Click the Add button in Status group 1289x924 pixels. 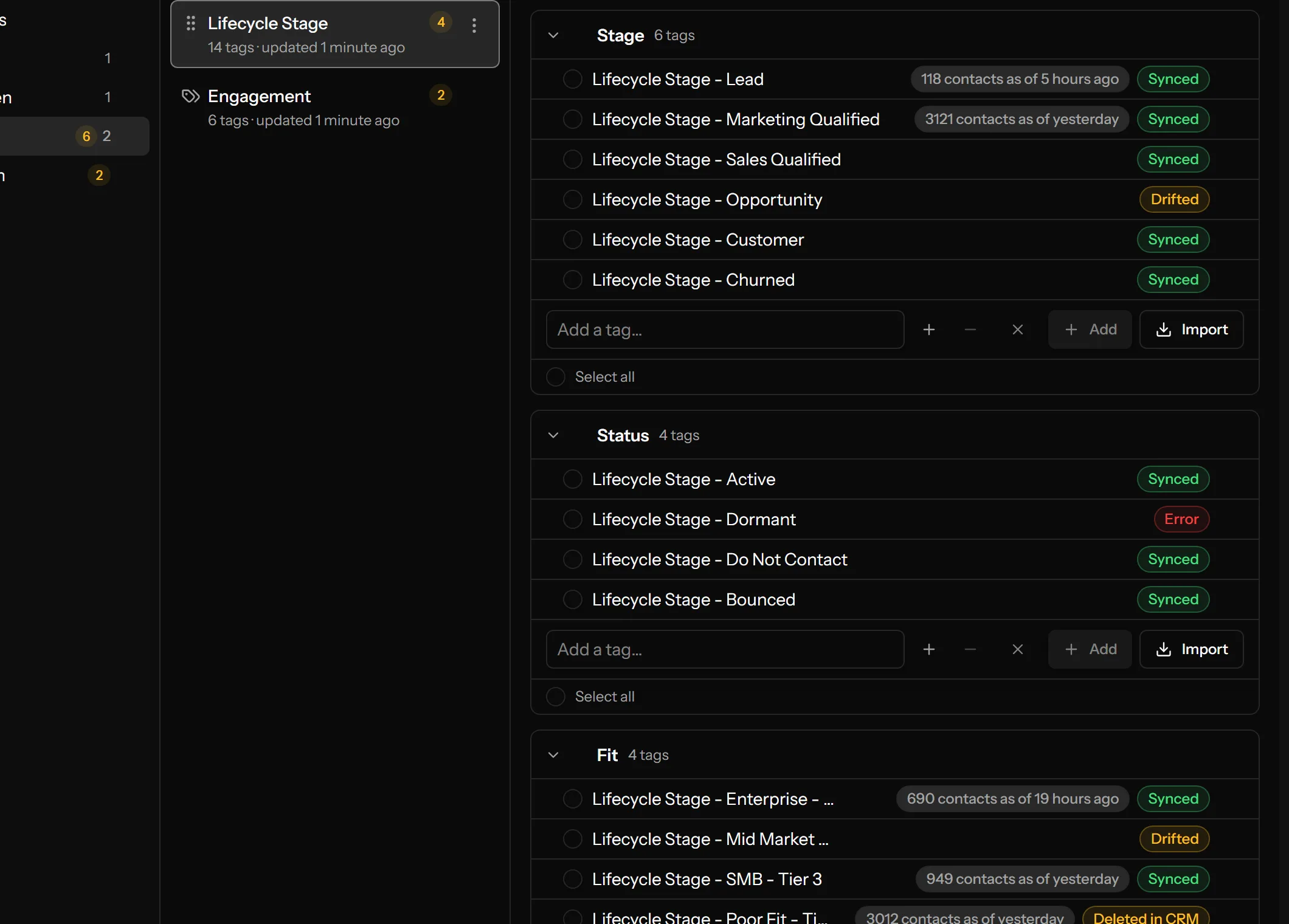(x=1090, y=649)
